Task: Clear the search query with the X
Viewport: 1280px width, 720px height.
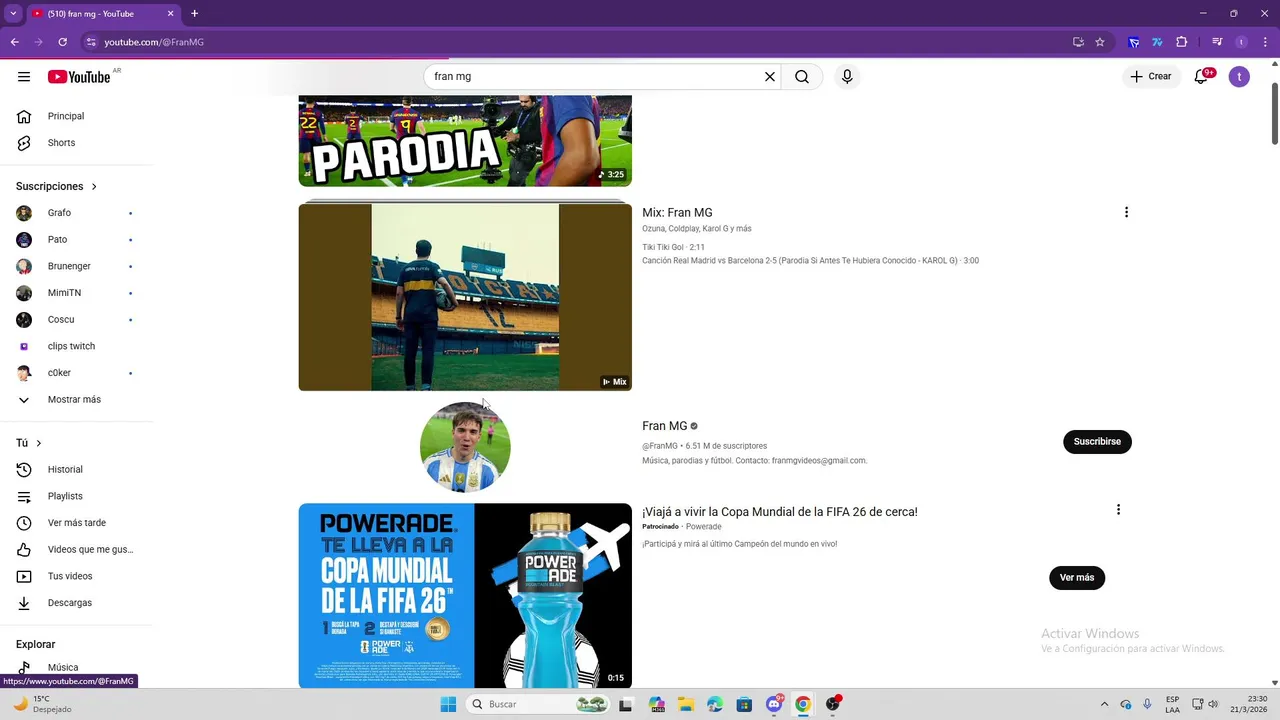Action: pyautogui.click(x=770, y=77)
